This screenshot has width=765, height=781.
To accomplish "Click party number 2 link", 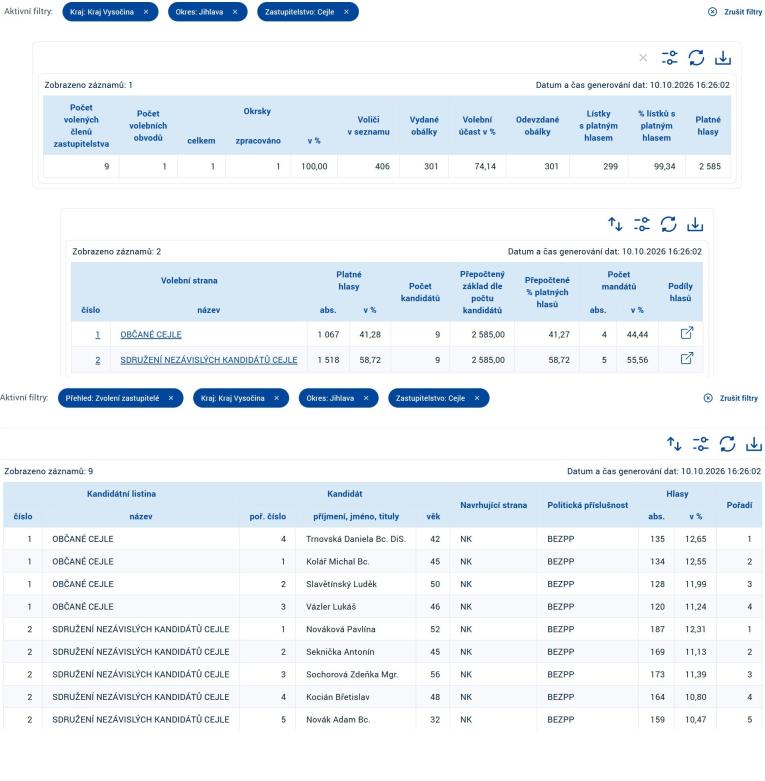I will coord(98,360).
